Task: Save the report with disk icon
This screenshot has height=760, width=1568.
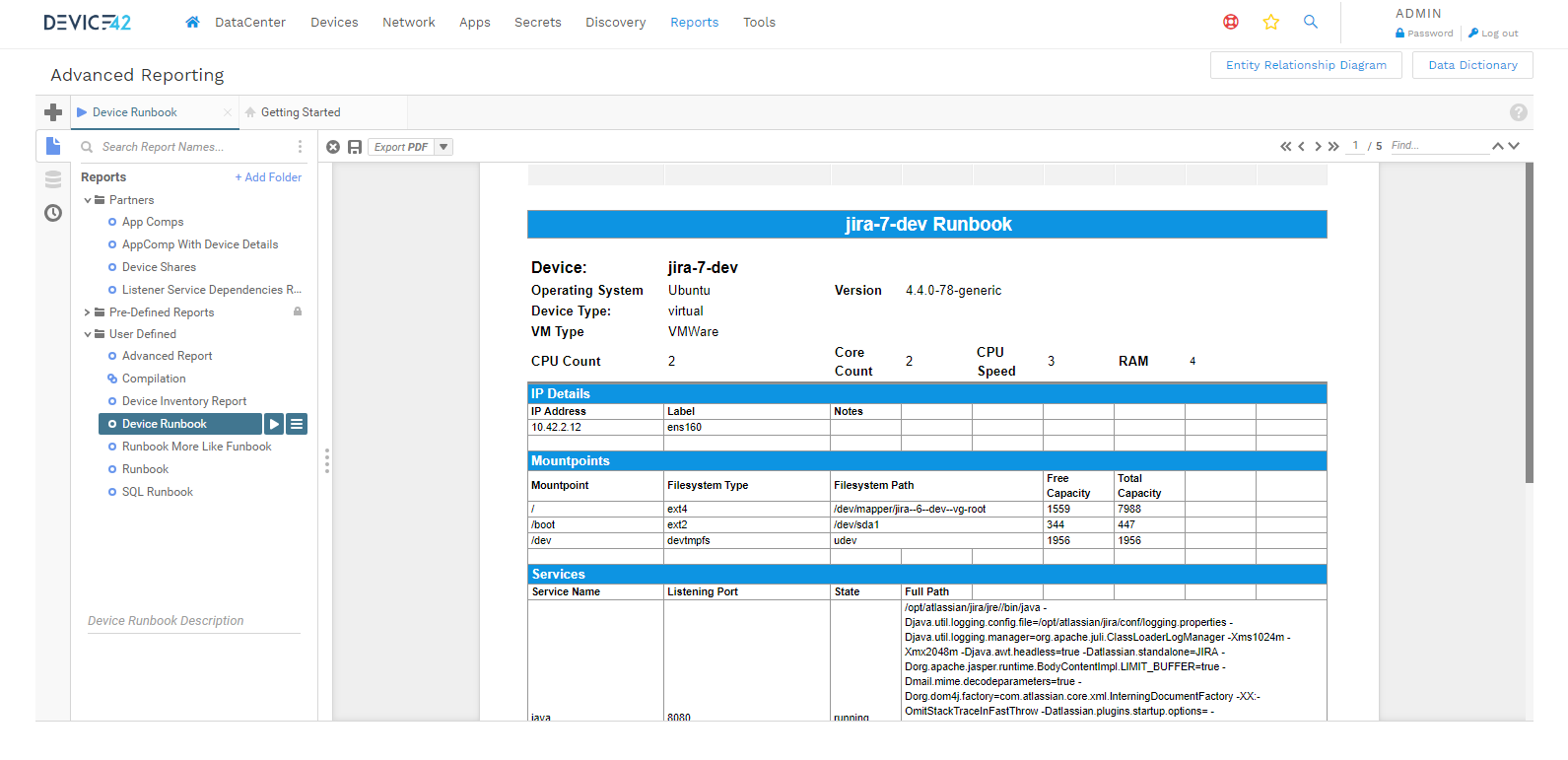Action: [x=355, y=147]
